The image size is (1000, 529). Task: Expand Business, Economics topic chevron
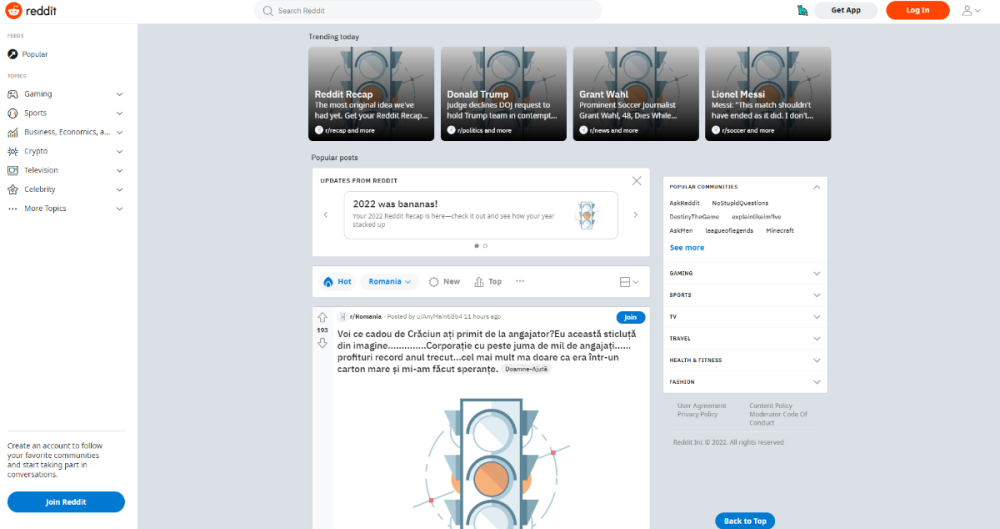(119, 133)
